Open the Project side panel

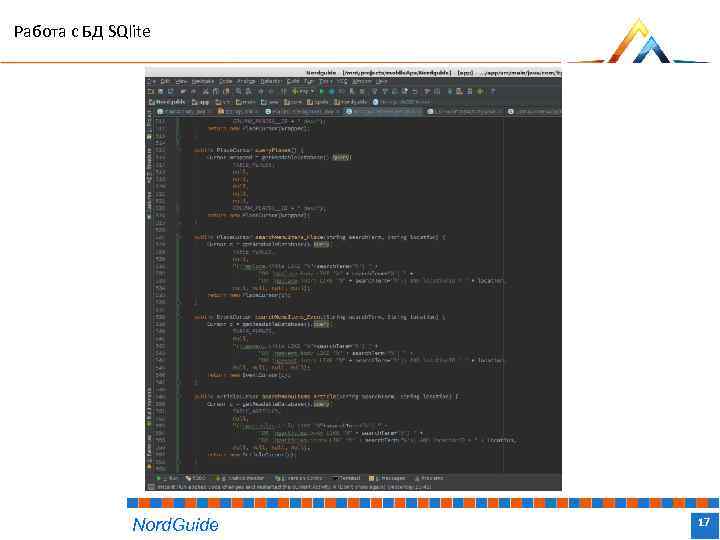click(149, 123)
